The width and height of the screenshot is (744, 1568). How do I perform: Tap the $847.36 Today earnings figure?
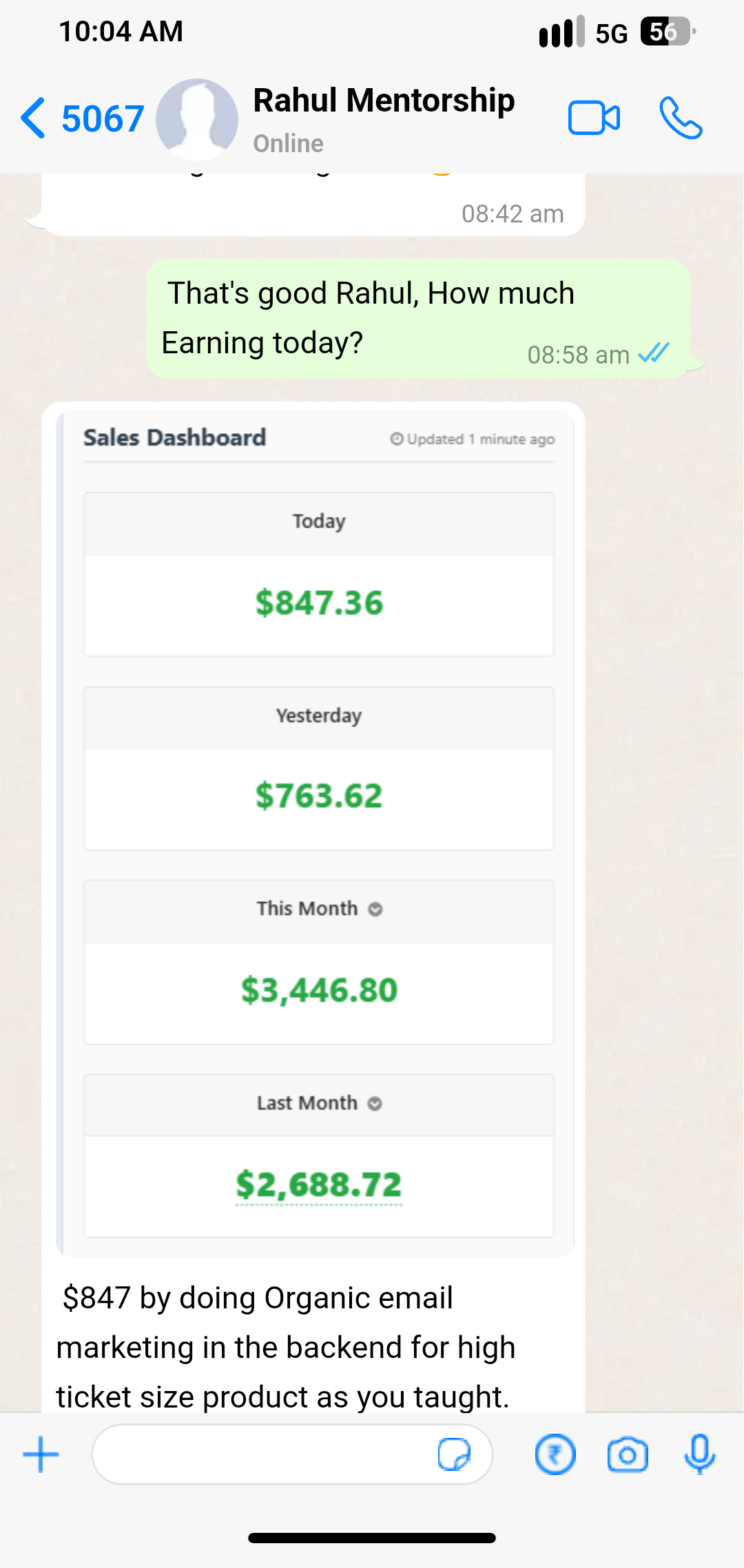pos(319,603)
